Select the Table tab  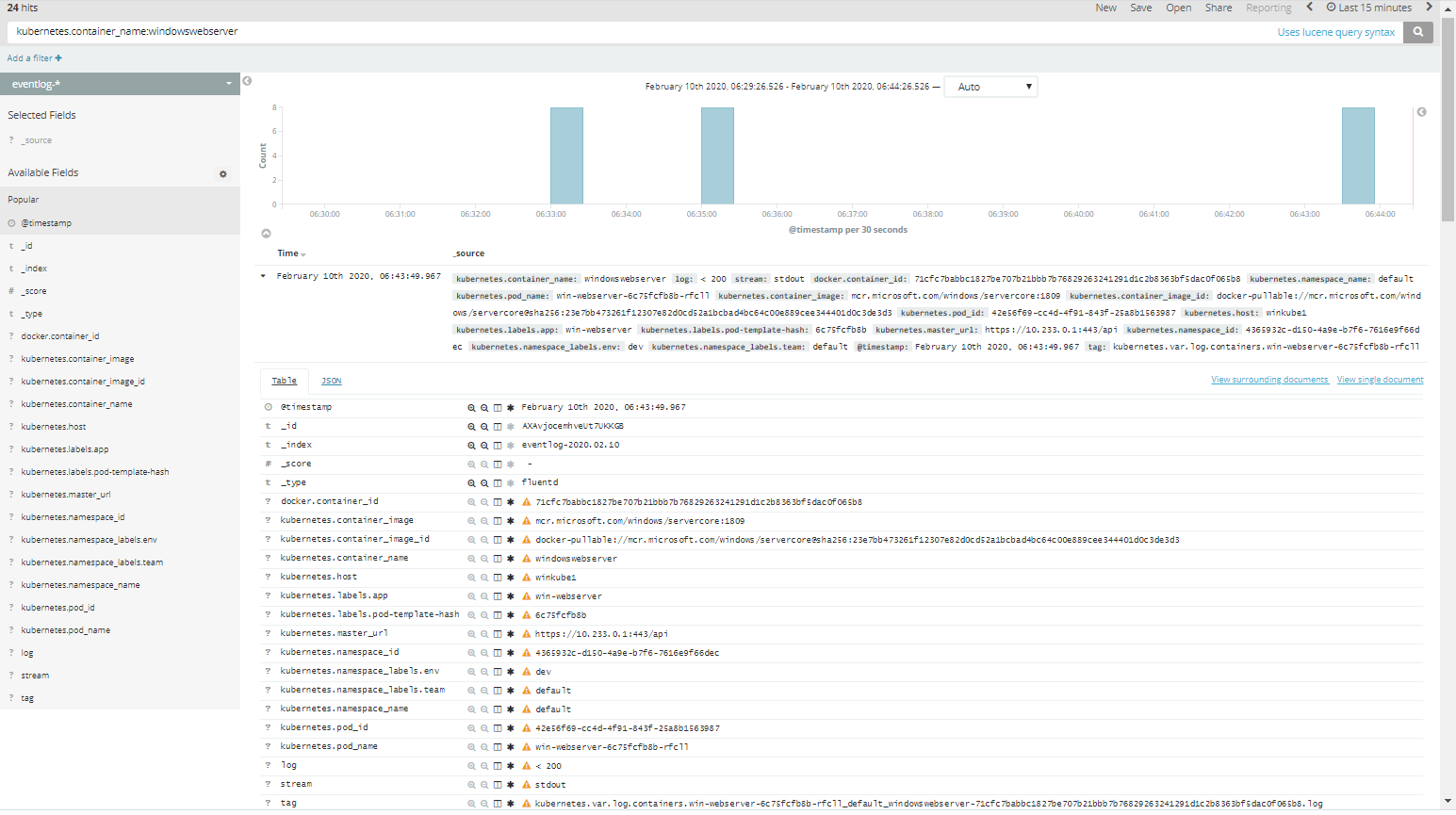click(284, 381)
